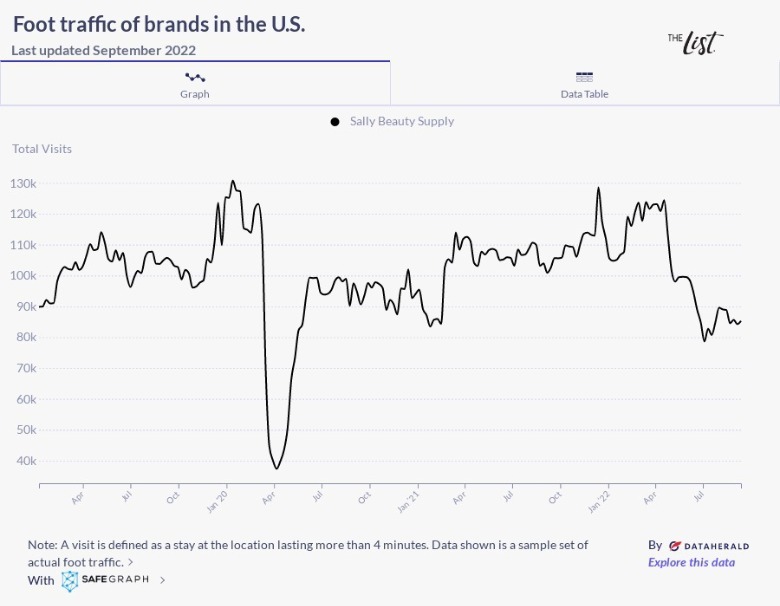Open the Data Table tab label
This screenshot has width=780, height=606.
point(585,94)
